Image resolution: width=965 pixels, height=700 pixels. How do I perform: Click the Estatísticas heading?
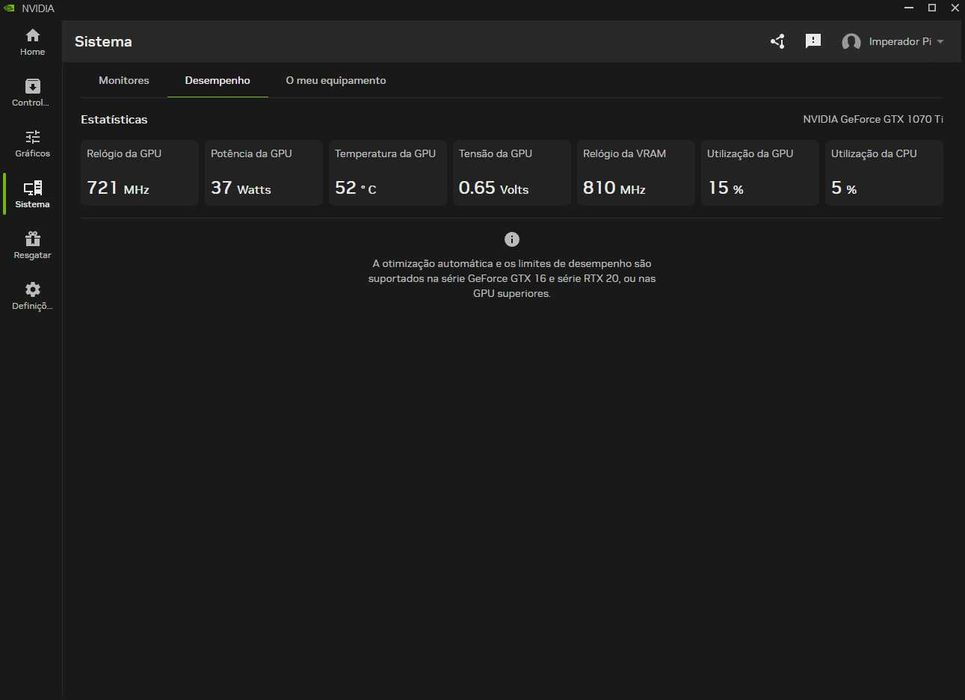[x=114, y=119]
